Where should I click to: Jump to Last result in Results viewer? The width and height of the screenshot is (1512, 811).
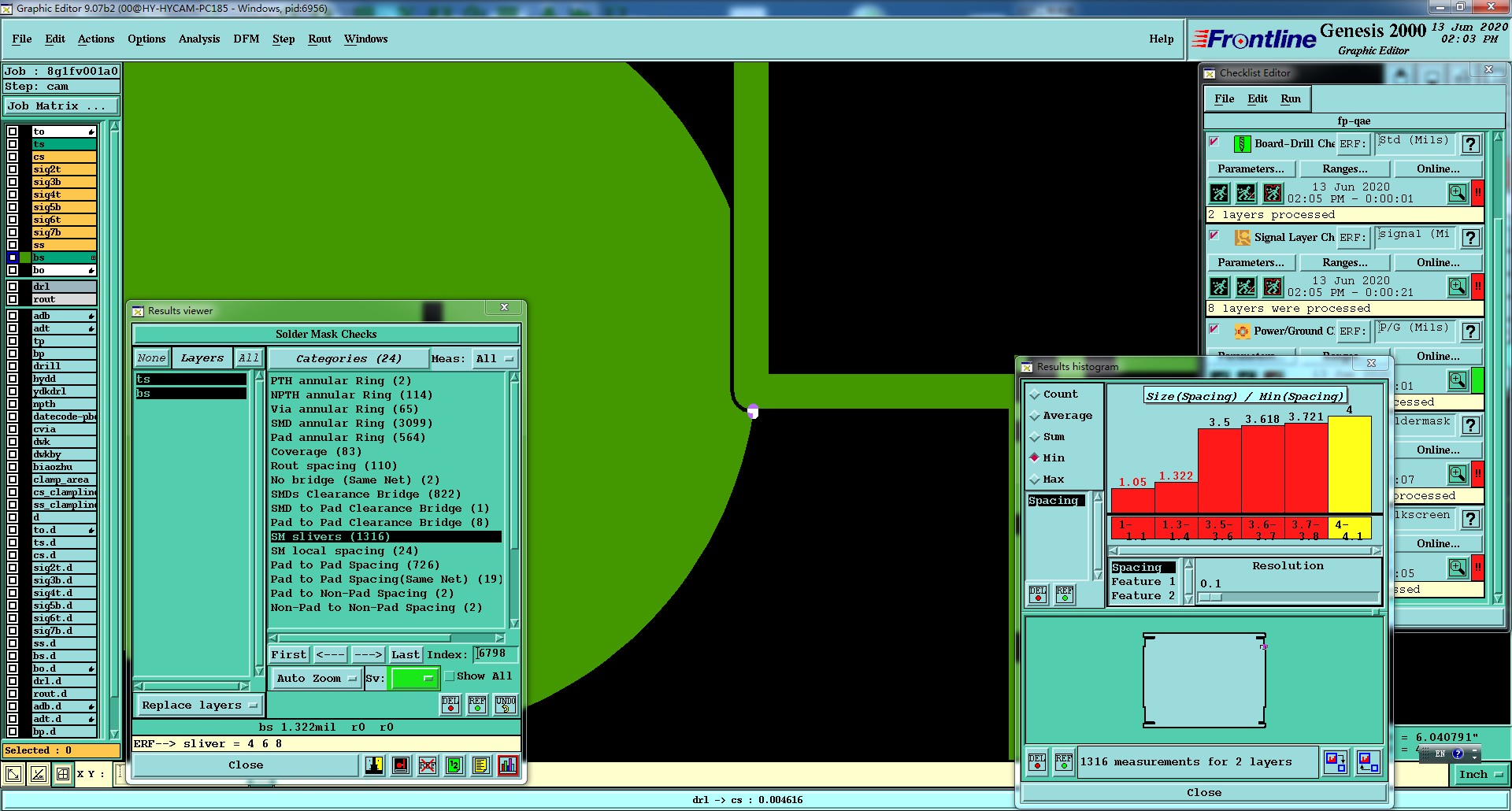tap(406, 655)
